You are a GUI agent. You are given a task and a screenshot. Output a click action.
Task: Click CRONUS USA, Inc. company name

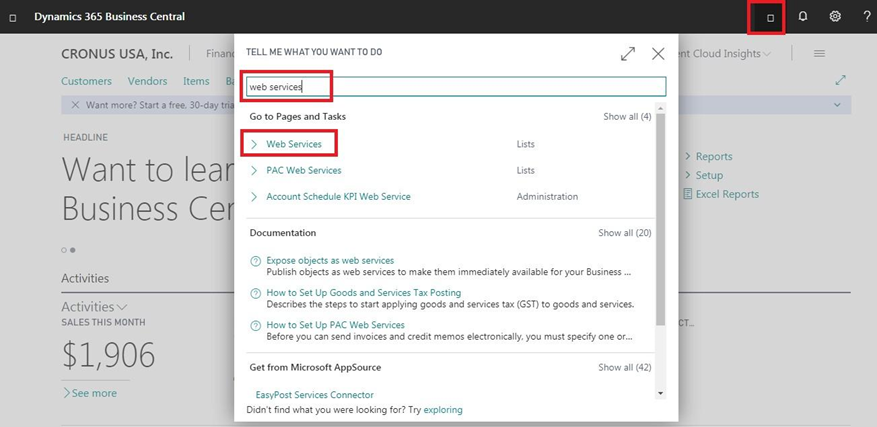click(117, 54)
